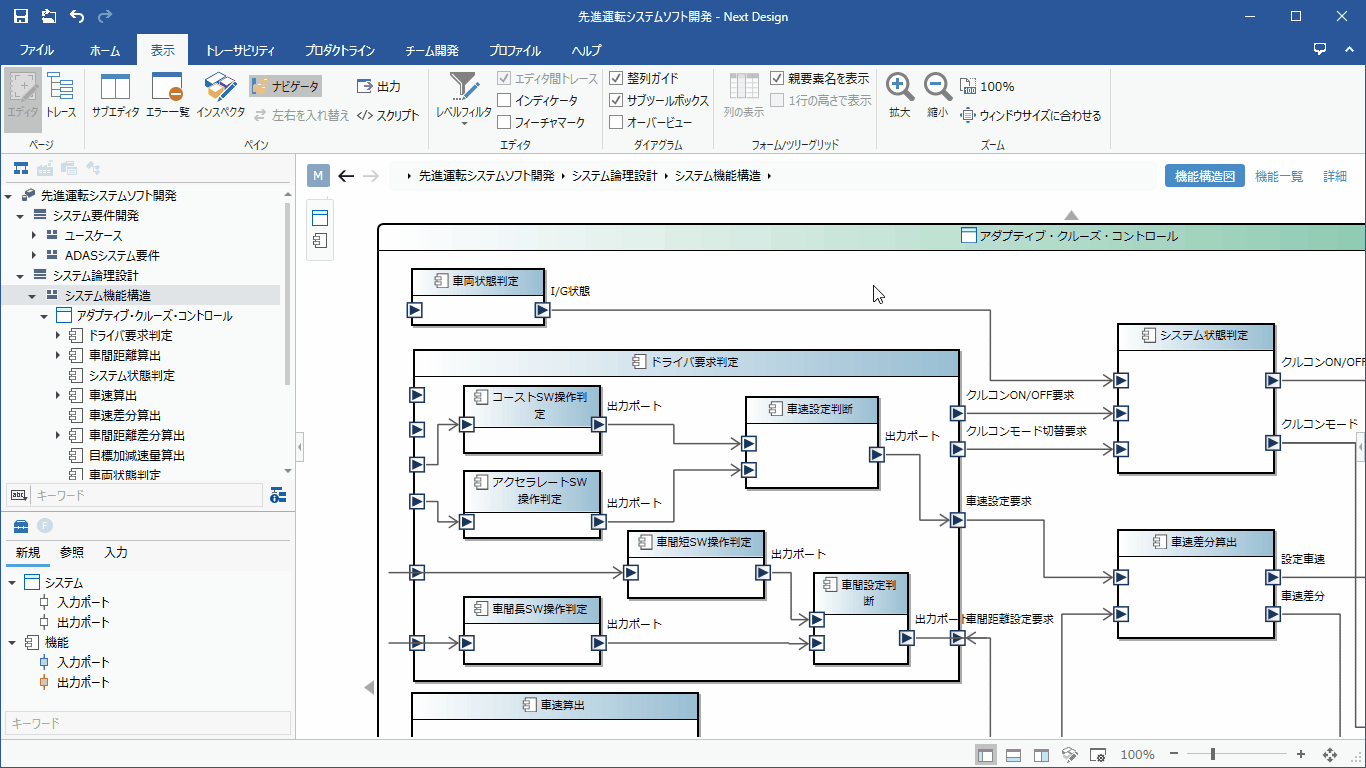Select 入力ポート under システム in toolbox
Viewport: 1366px width, 768px height.
pos(83,603)
